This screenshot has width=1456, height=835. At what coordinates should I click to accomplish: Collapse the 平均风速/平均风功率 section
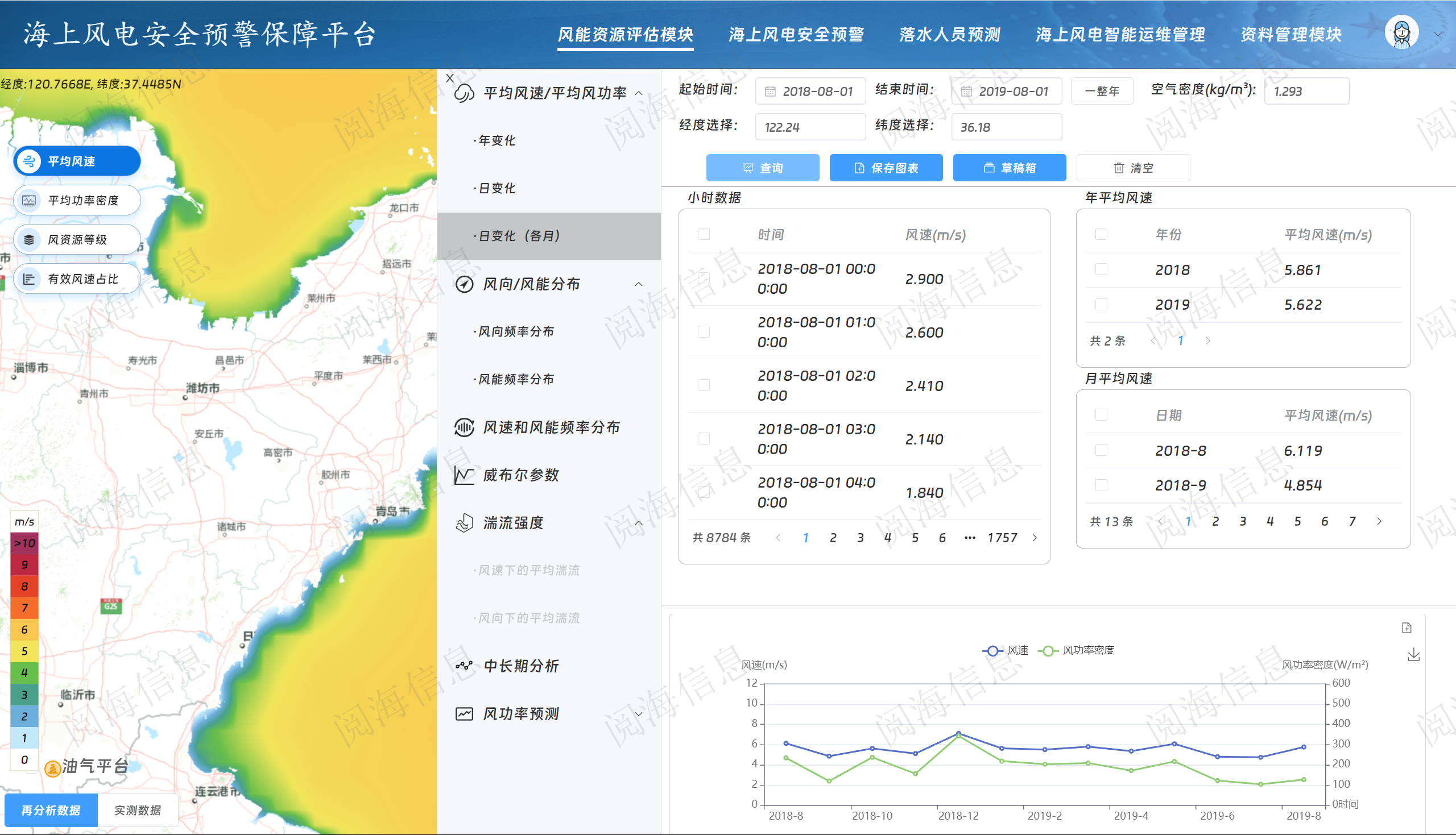[639, 93]
